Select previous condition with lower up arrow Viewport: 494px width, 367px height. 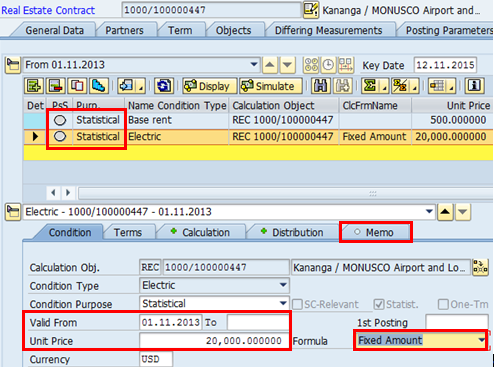click(x=445, y=212)
